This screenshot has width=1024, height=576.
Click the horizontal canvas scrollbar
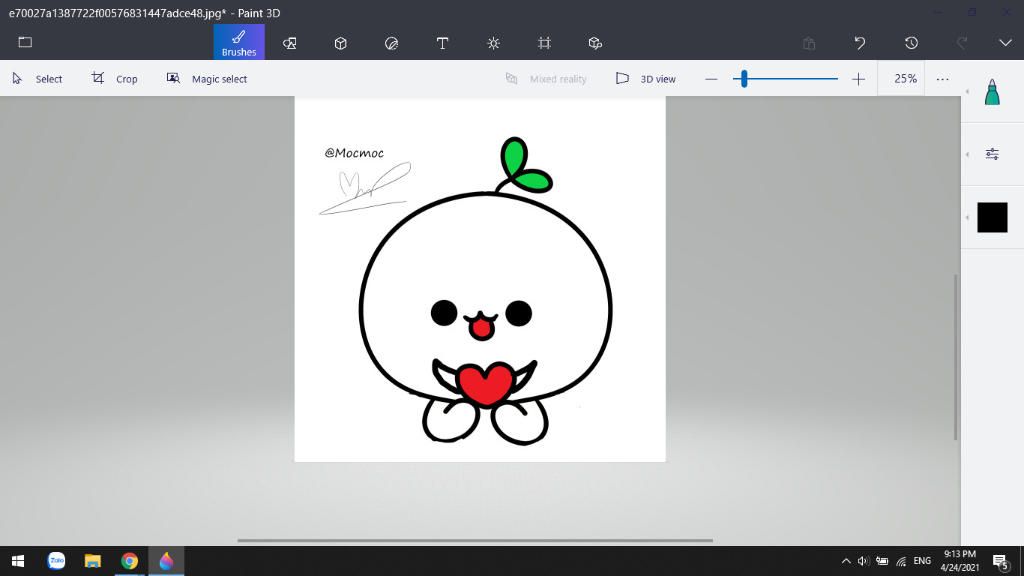click(x=475, y=541)
